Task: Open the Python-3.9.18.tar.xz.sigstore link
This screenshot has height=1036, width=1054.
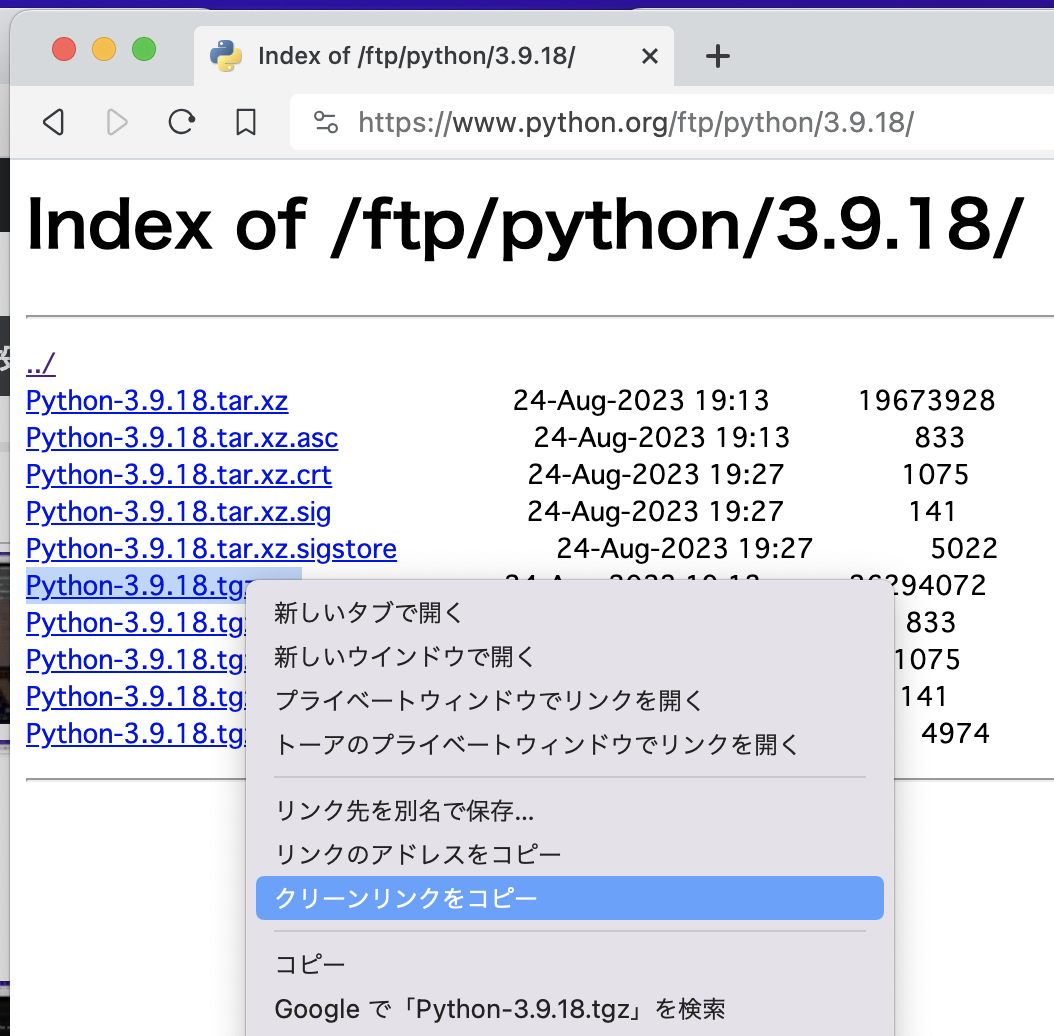Action: point(211,548)
